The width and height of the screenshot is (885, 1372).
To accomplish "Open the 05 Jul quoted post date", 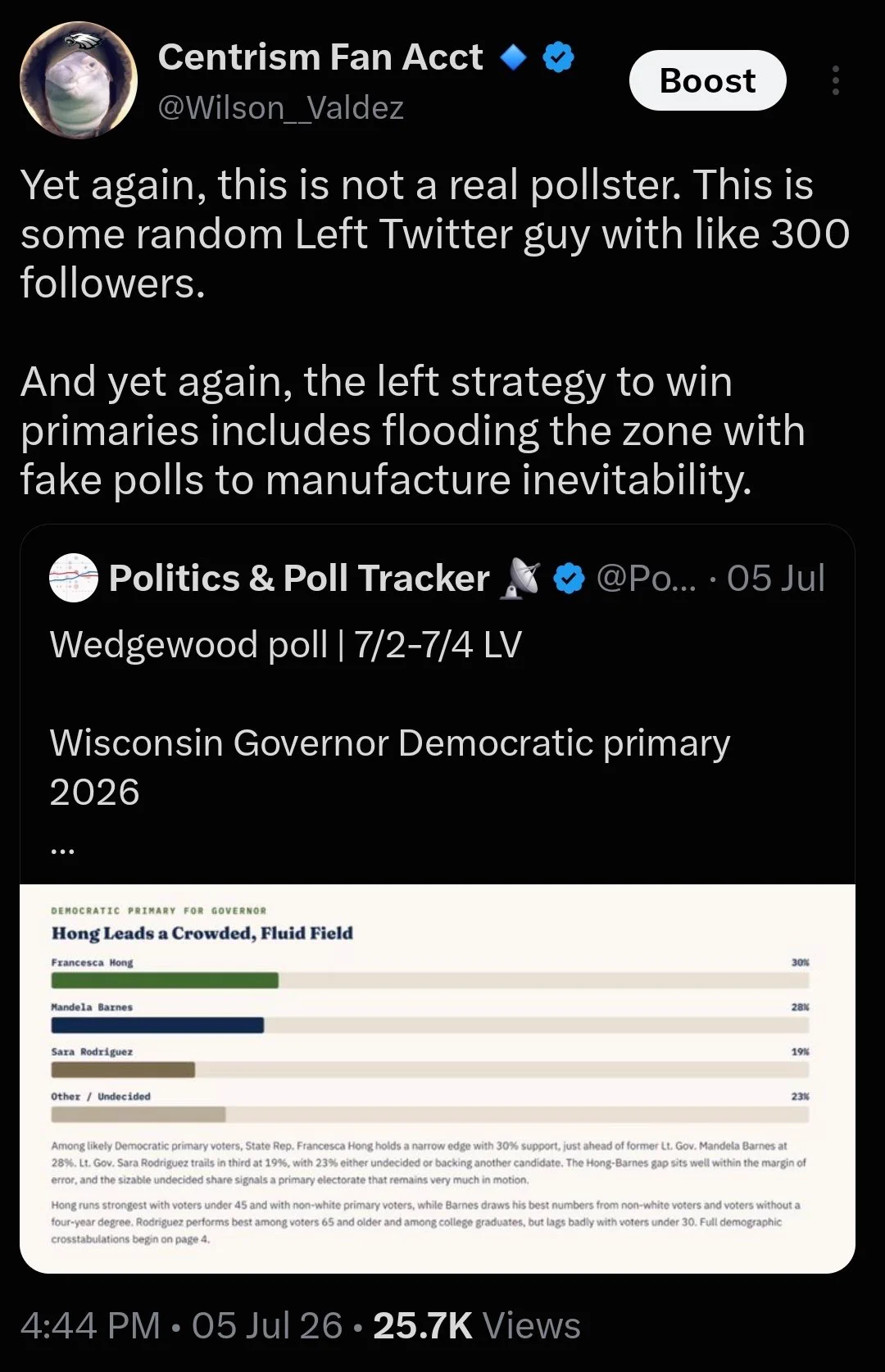I will (x=775, y=578).
